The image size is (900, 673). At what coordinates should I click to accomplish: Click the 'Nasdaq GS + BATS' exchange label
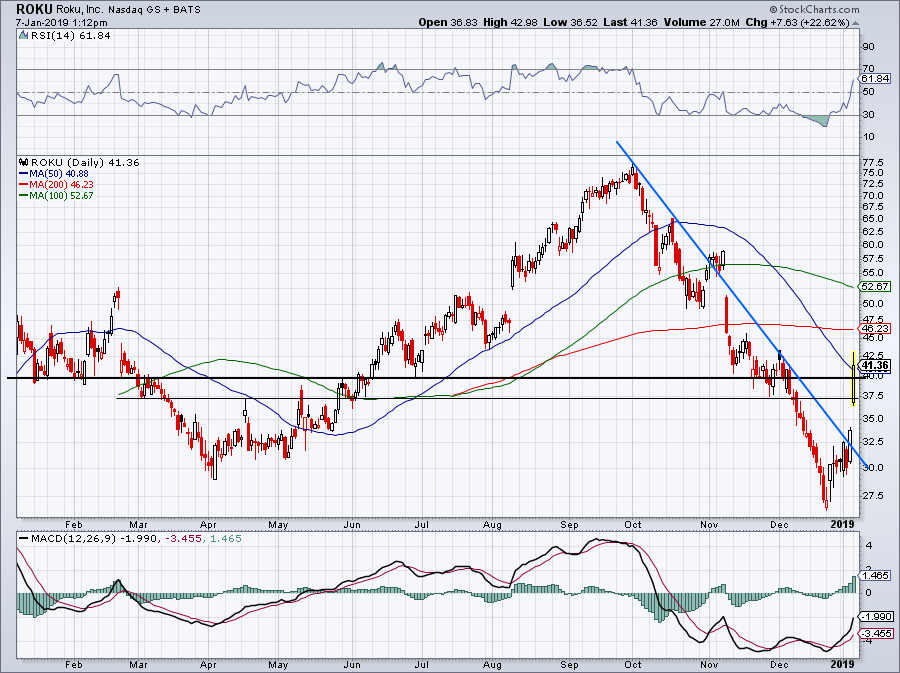coord(154,10)
